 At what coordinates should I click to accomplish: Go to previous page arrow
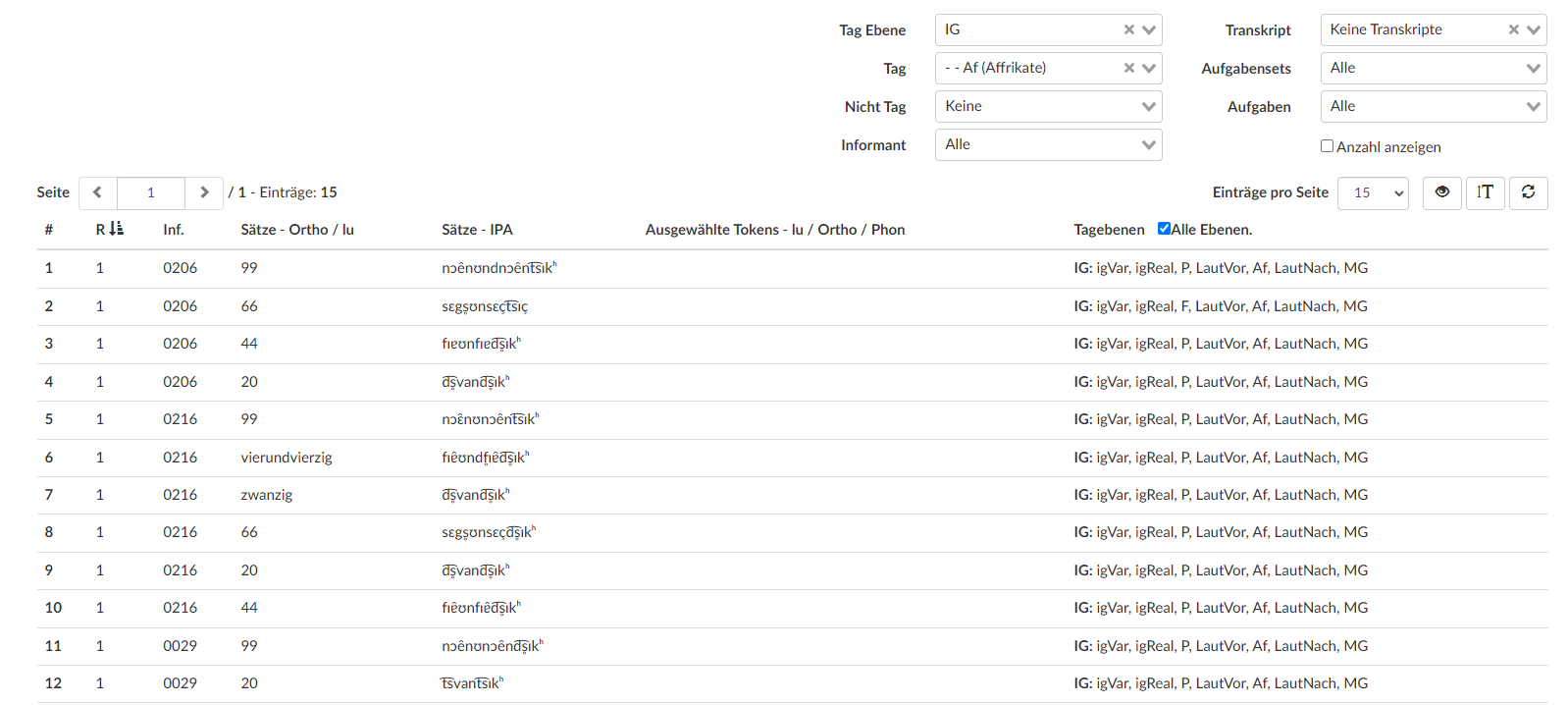pyautogui.click(x=97, y=192)
